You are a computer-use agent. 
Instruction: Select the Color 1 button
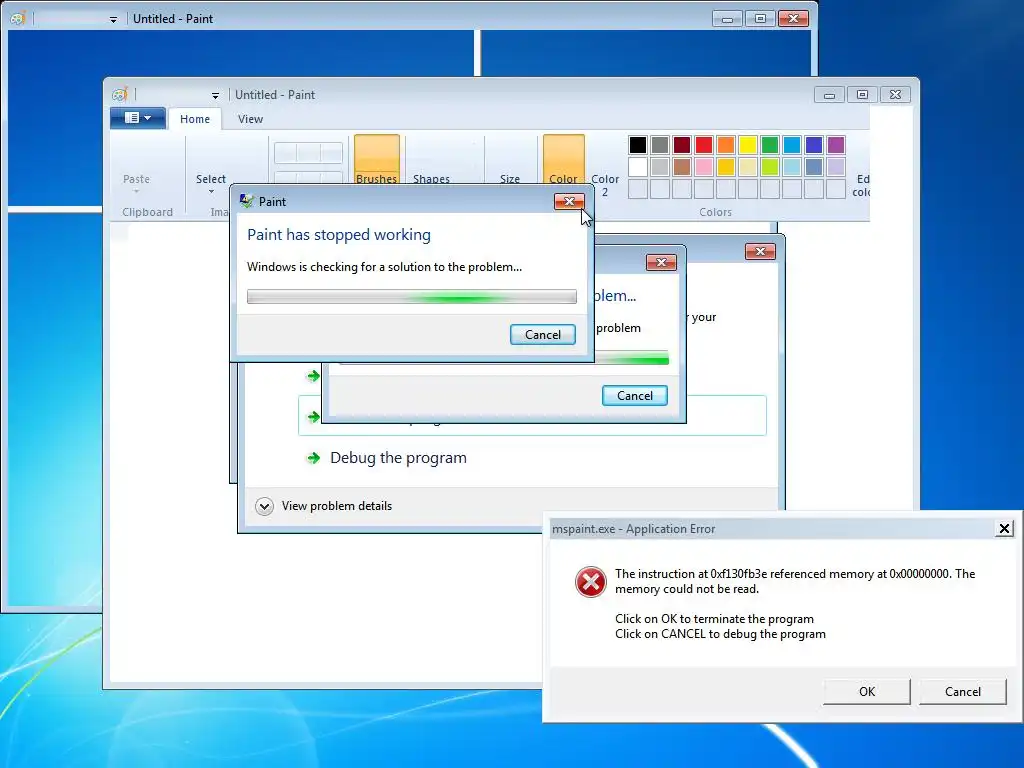point(564,160)
